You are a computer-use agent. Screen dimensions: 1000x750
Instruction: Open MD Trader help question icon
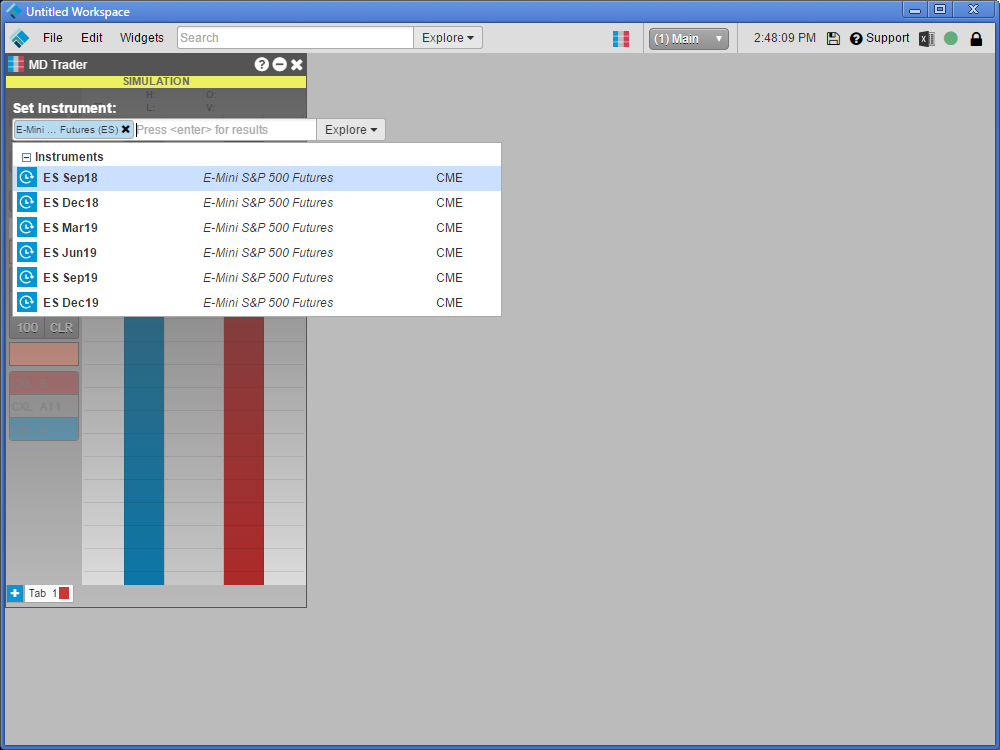click(x=261, y=64)
